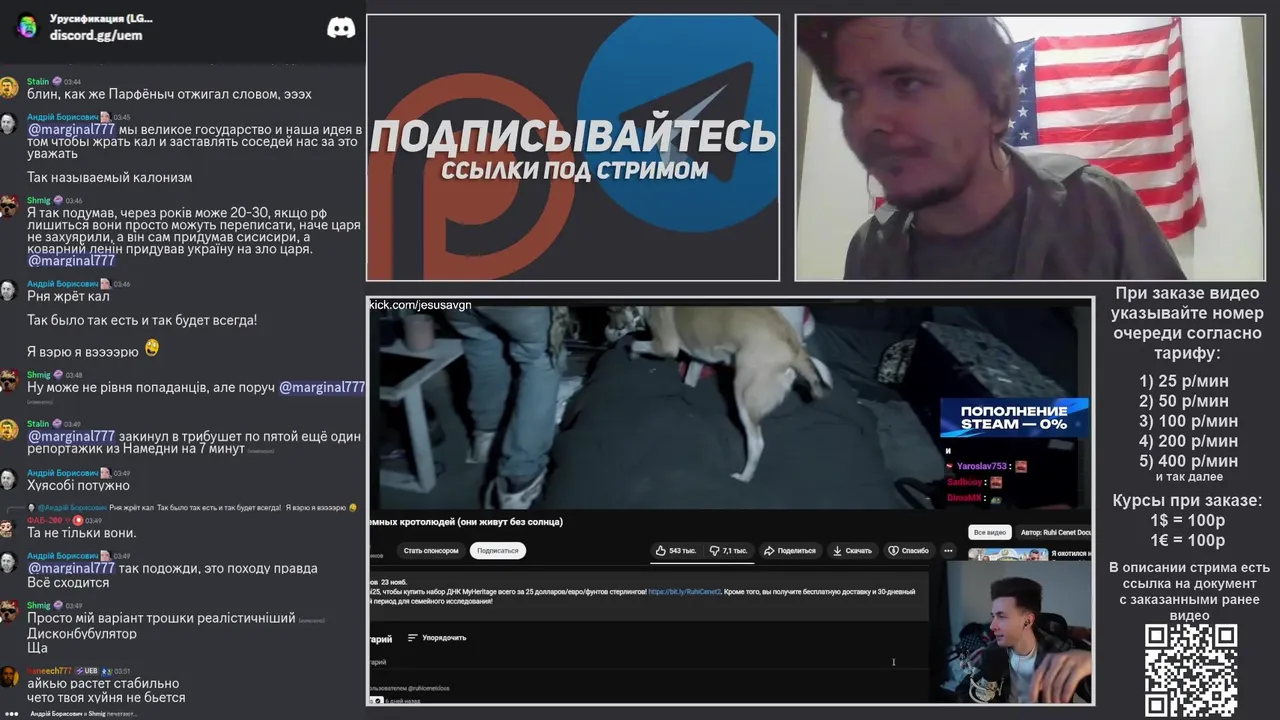The image size is (1280, 720).
Task: Click the 'Стать спонсором' button
Action: click(x=431, y=550)
